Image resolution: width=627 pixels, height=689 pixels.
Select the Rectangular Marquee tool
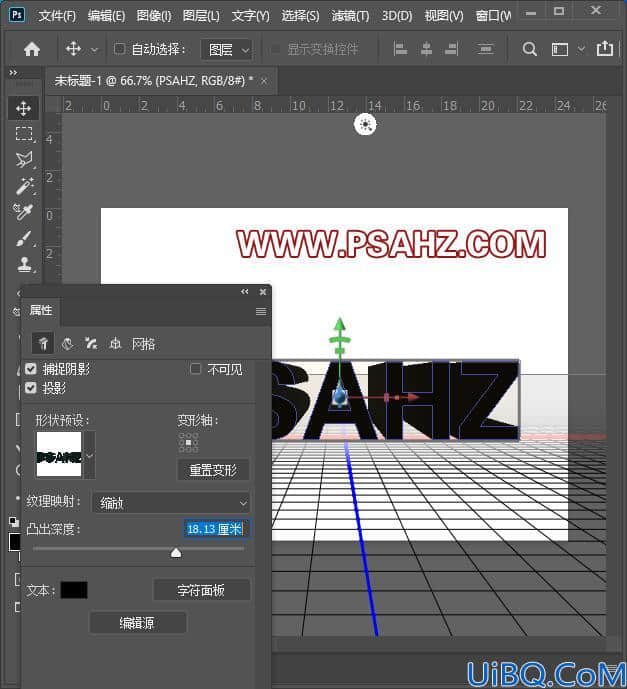click(24, 134)
